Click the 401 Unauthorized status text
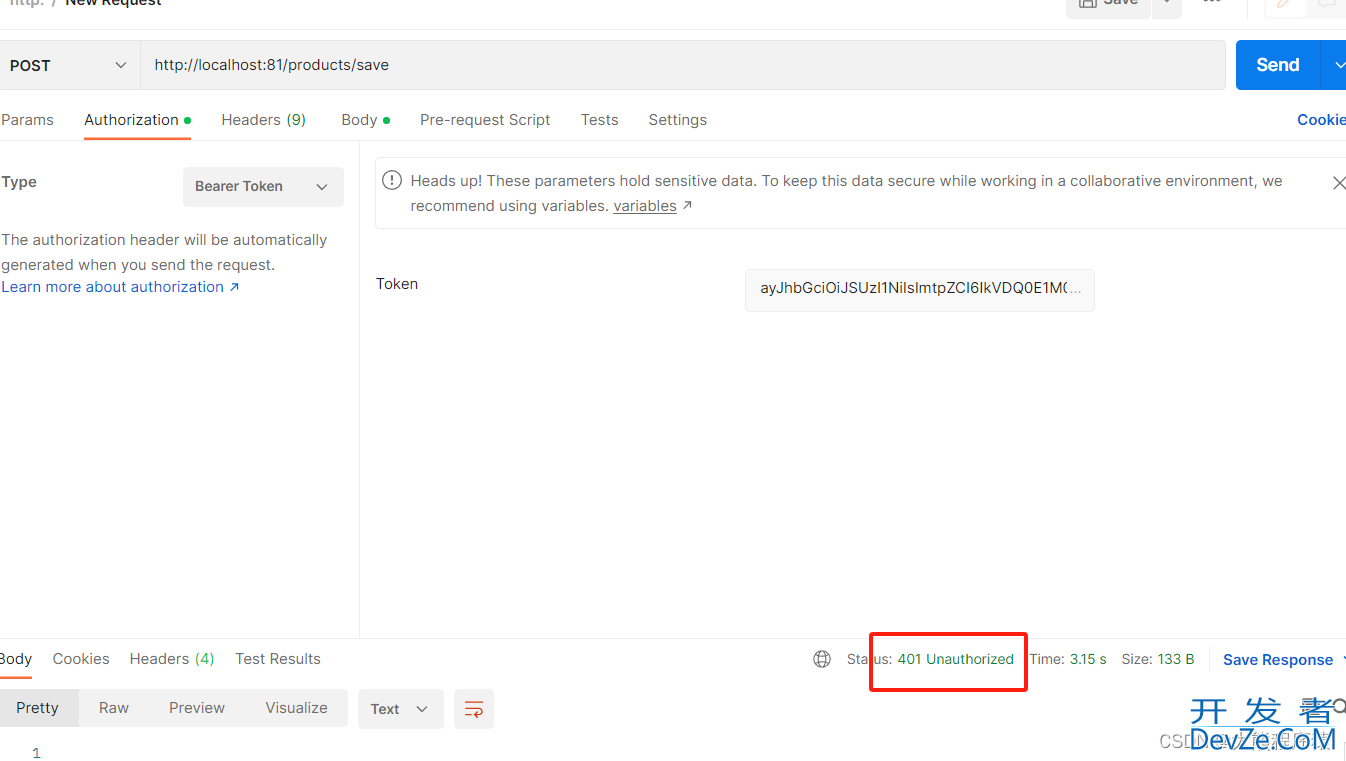Viewport: 1346px width, 761px height. pyautogui.click(x=956, y=659)
